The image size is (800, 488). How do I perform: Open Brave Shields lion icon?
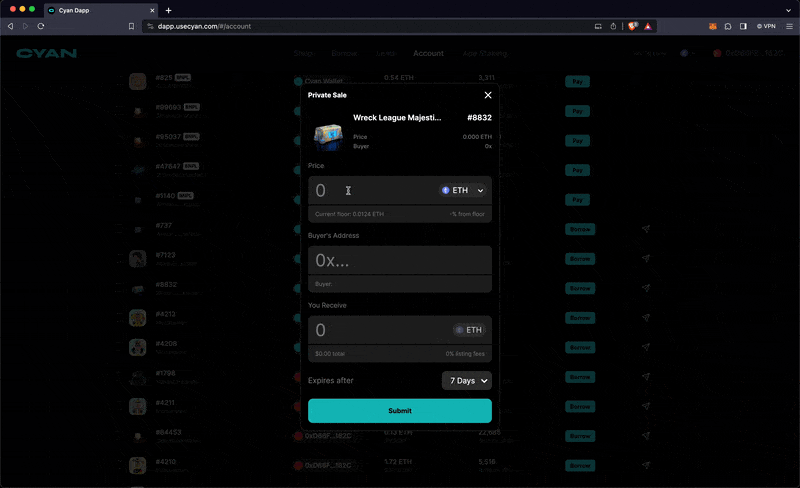[633, 26]
